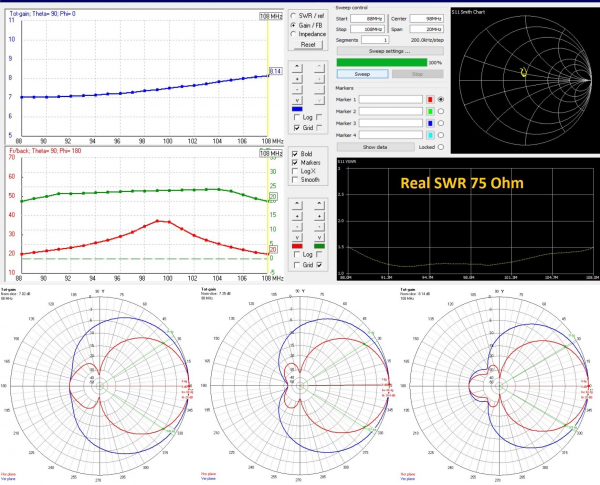Click the 'Fr/back; Theta= 90; Phi= 180' title
Viewport: 600px width, 485px height.
coord(45,151)
